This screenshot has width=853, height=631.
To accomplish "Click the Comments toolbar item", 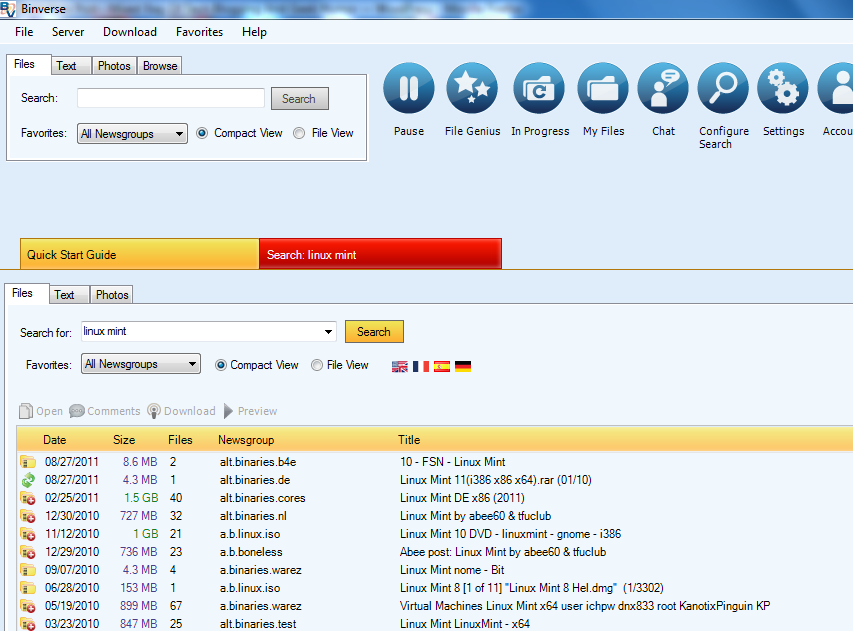I will [104, 411].
